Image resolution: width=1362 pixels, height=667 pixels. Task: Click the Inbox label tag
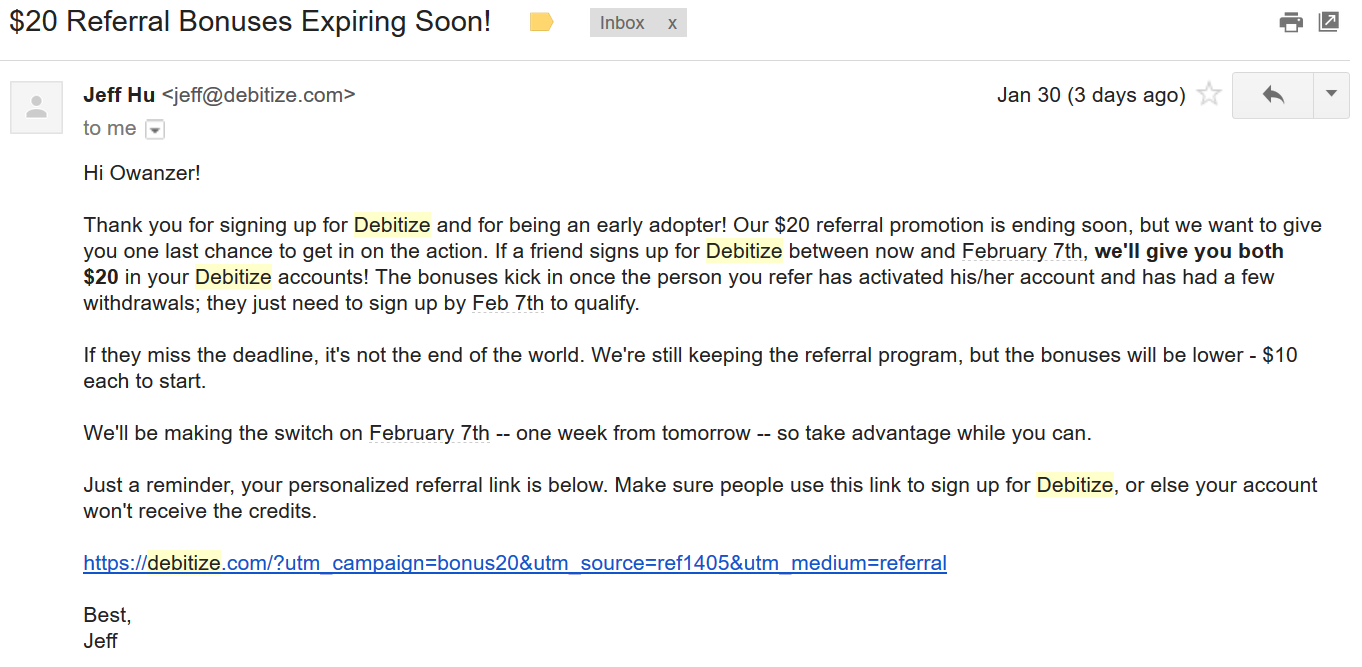(x=622, y=23)
